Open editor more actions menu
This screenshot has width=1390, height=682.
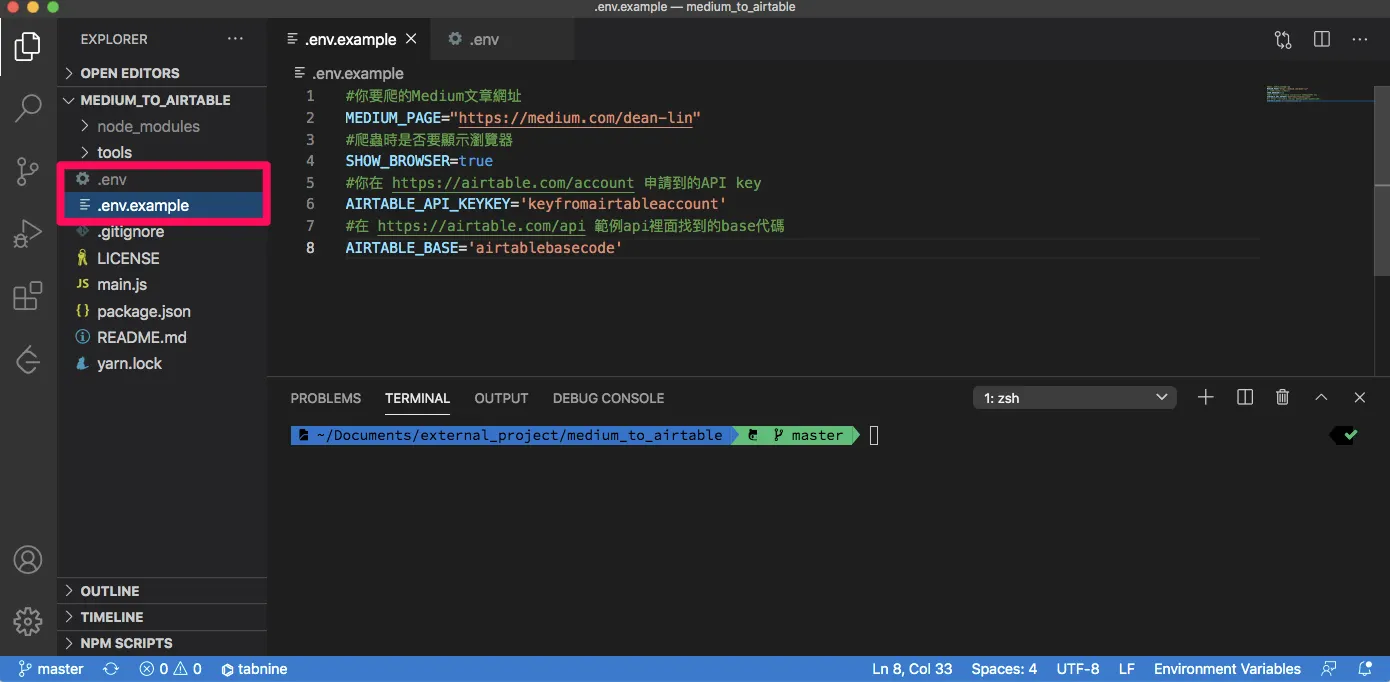click(x=1360, y=40)
